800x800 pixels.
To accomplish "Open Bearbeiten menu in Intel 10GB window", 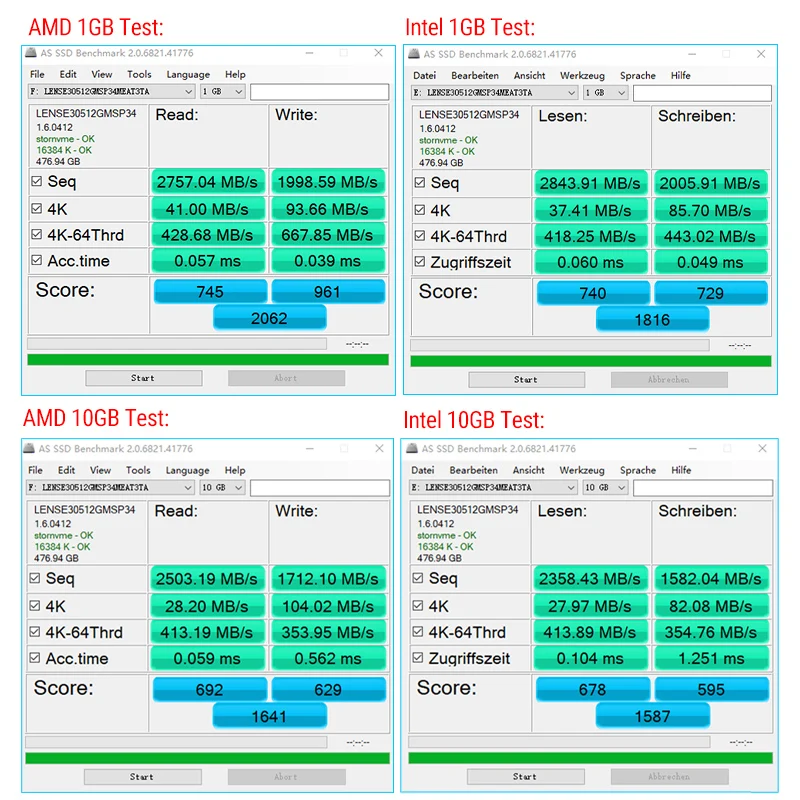I will point(473,470).
